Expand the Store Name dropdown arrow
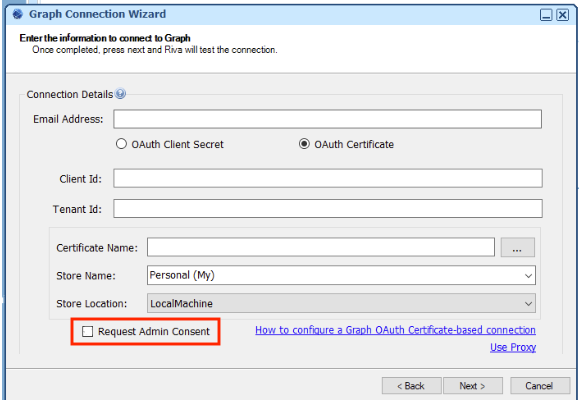This screenshot has width=579, height=401. tap(528, 276)
